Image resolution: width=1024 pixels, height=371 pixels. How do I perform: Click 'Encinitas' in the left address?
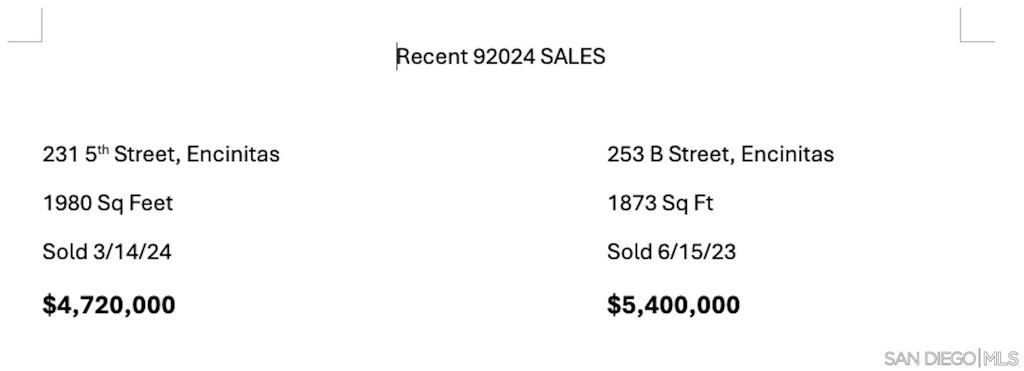pos(233,154)
